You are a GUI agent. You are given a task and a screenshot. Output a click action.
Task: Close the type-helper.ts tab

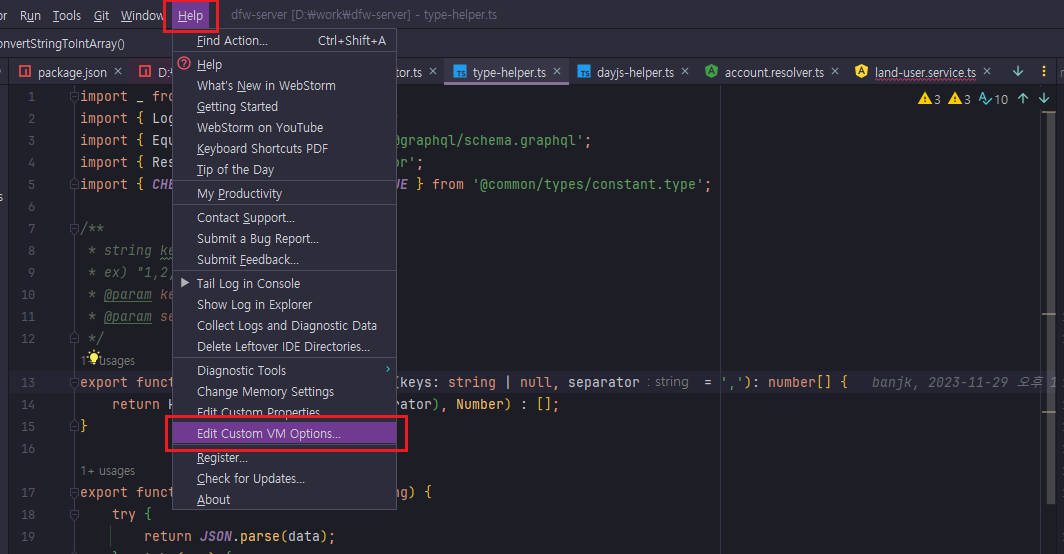coord(557,71)
